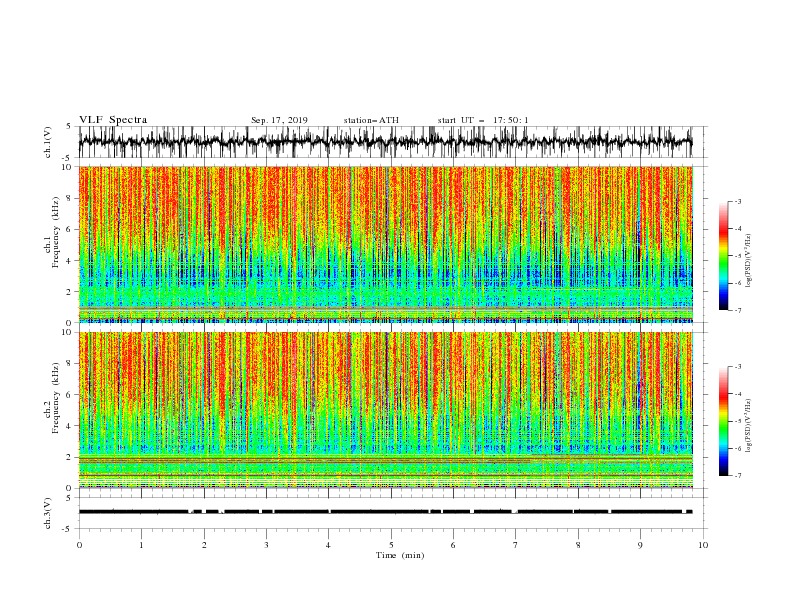The height and width of the screenshot is (612, 792).
Task: Click the time axis tick label "10"
Action: click(x=703, y=545)
